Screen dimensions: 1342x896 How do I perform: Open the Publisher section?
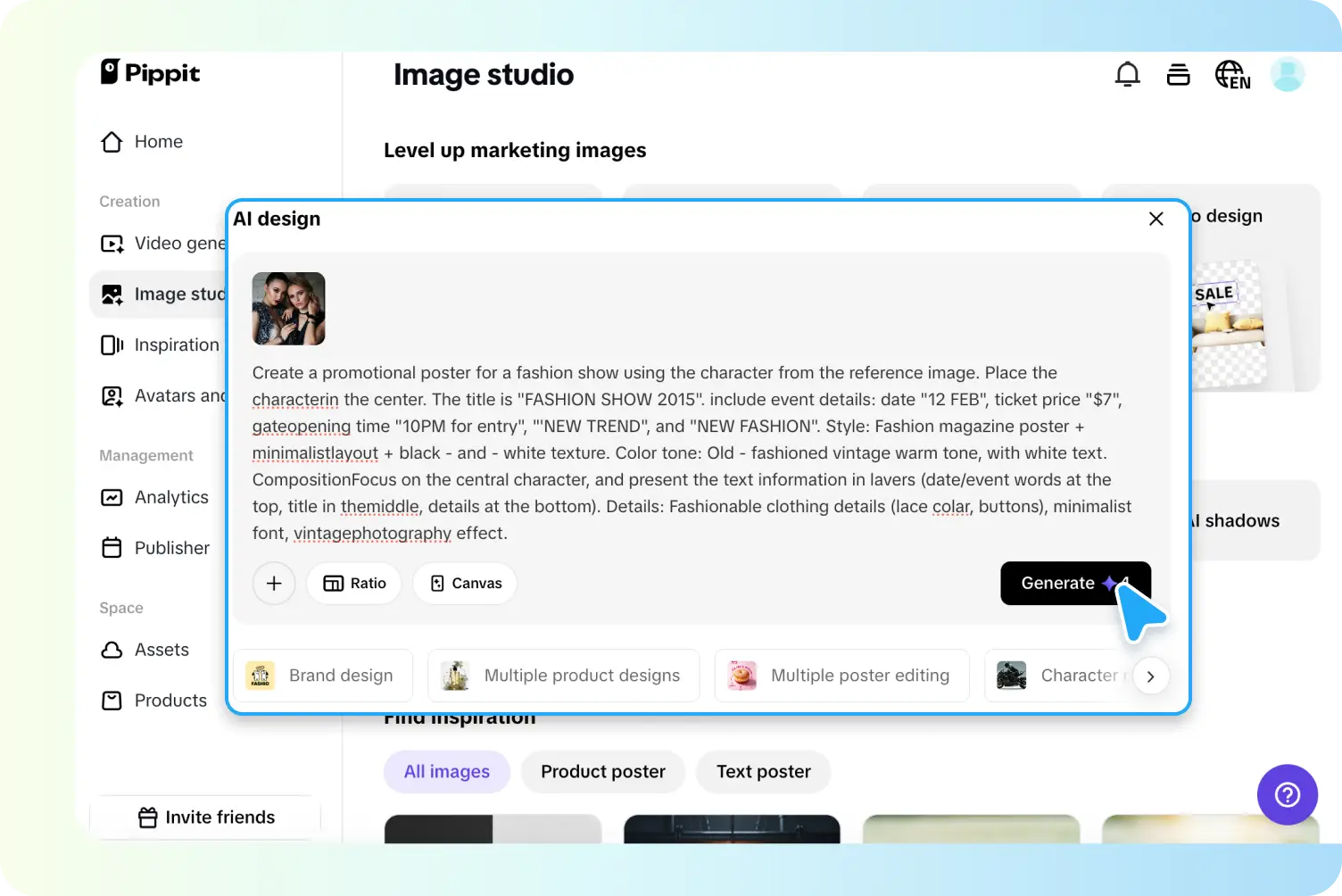click(171, 547)
